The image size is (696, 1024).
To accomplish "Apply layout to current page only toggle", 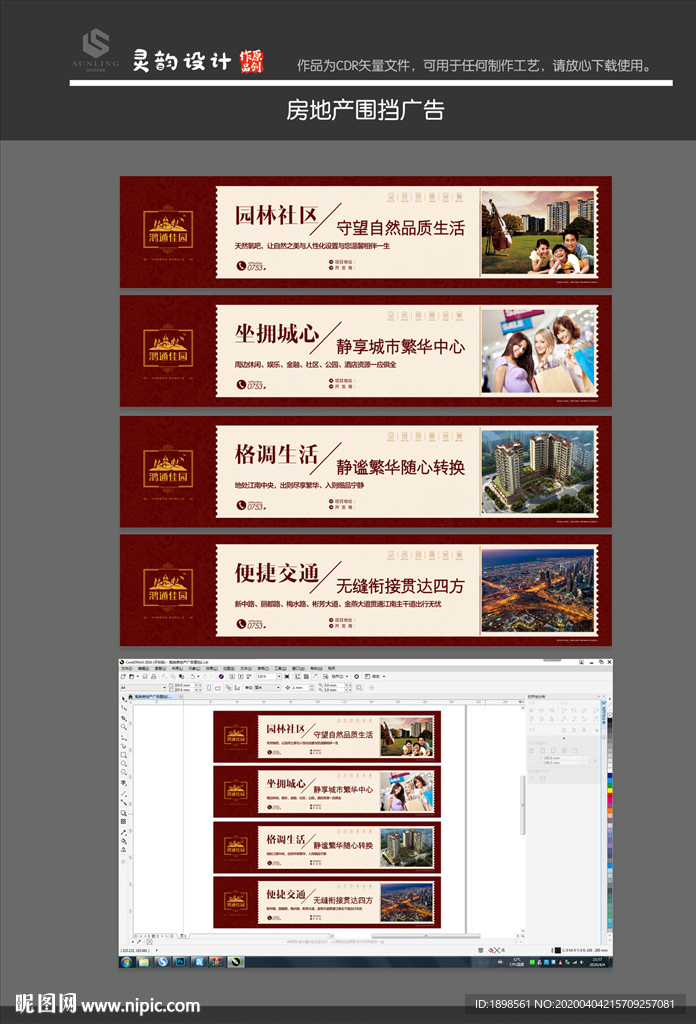I will [x=237, y=688].
